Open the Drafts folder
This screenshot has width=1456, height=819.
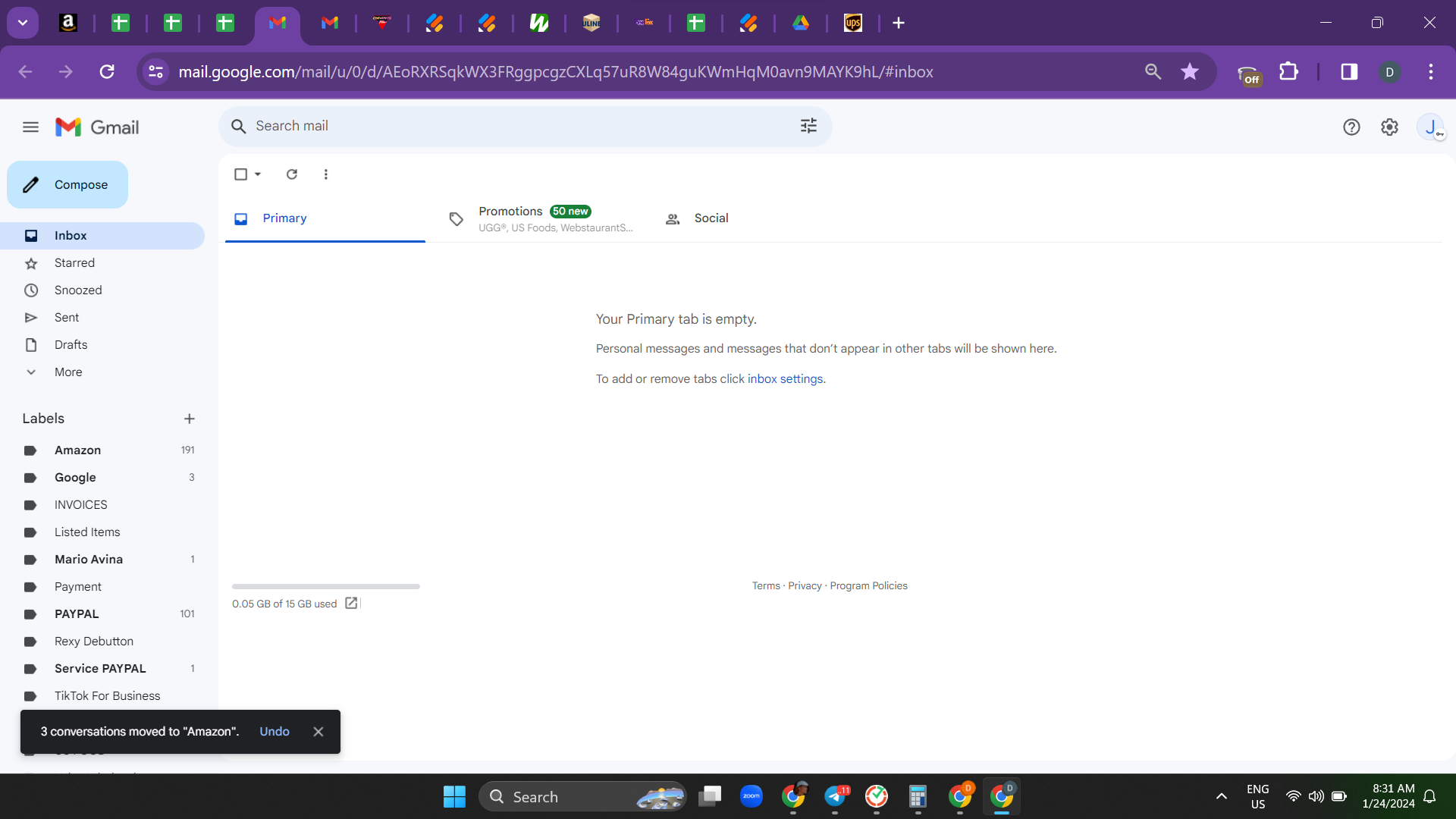102,344
